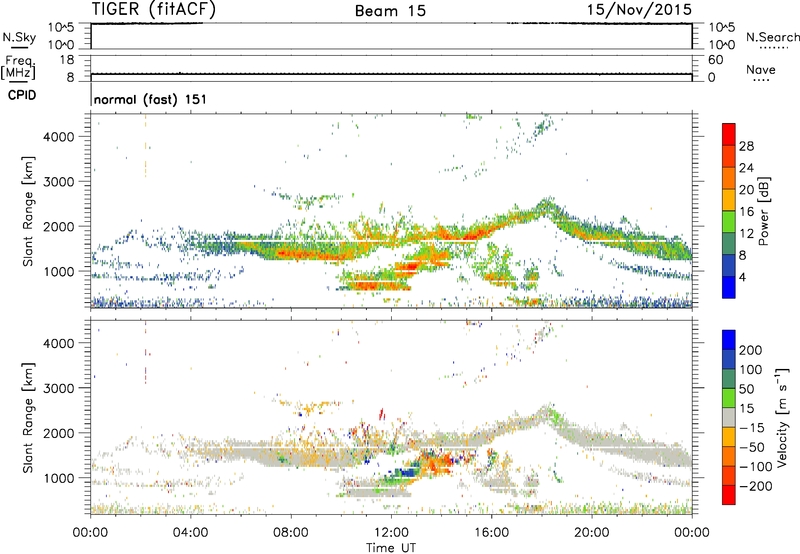Click the TIGER (fitACF) plot title
The height and width of the screenshot is (554, 800).
[154, 9]
